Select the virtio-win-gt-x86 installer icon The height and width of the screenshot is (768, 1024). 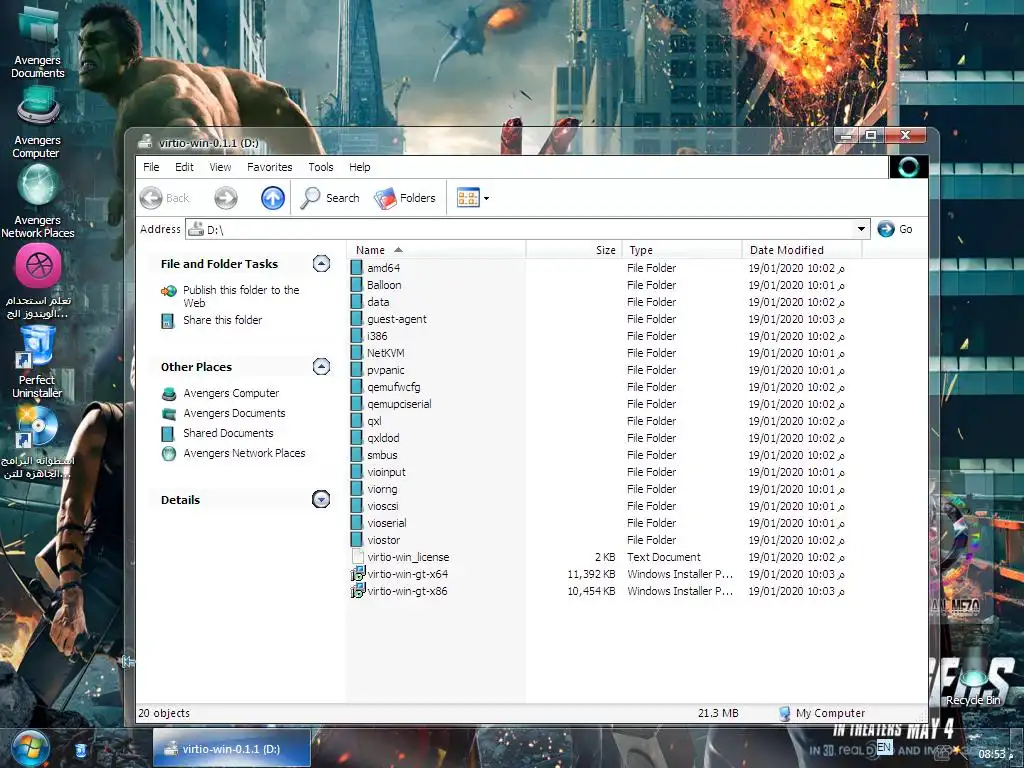[x=358, y=590]
